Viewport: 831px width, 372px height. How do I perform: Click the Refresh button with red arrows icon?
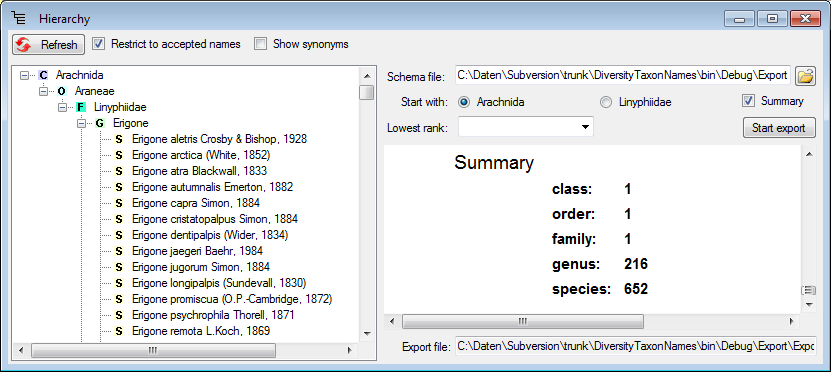pos(48,45)
